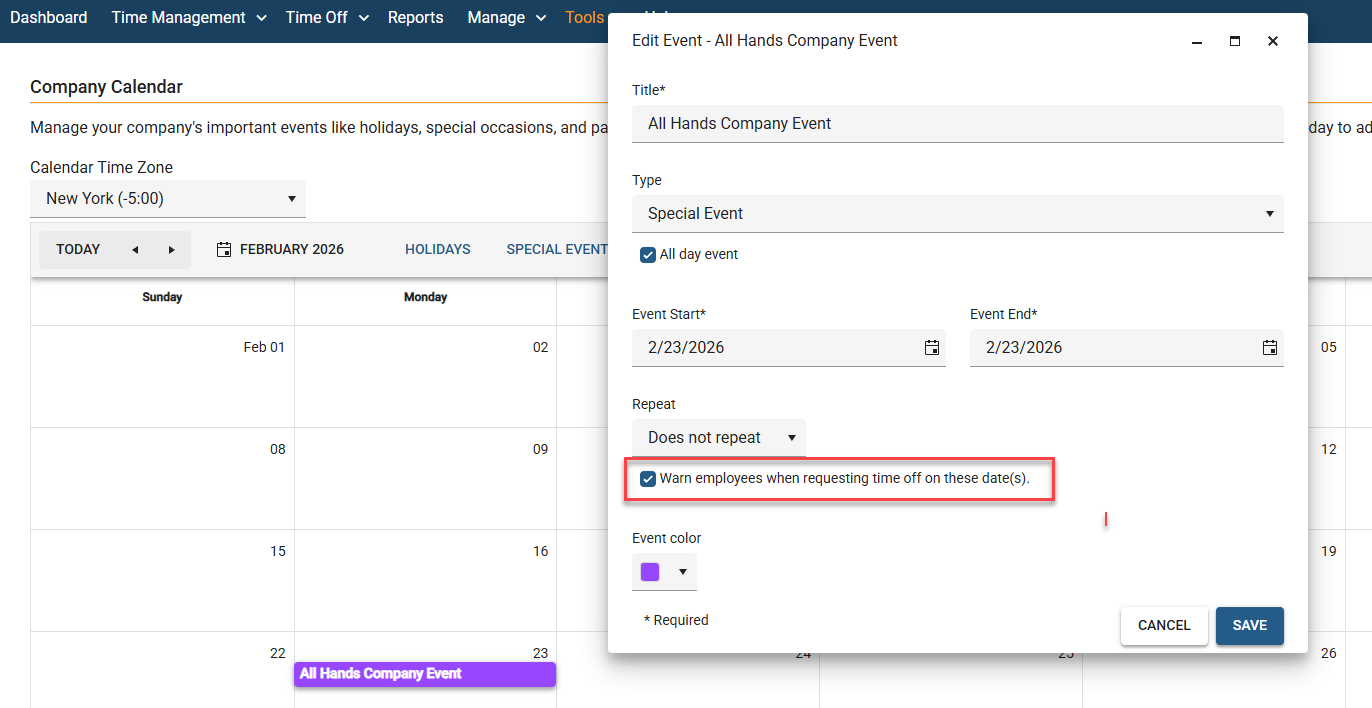1372x708 pixels.
Task: Toggle warn employees time off checkbox
Action: [648, 479]
